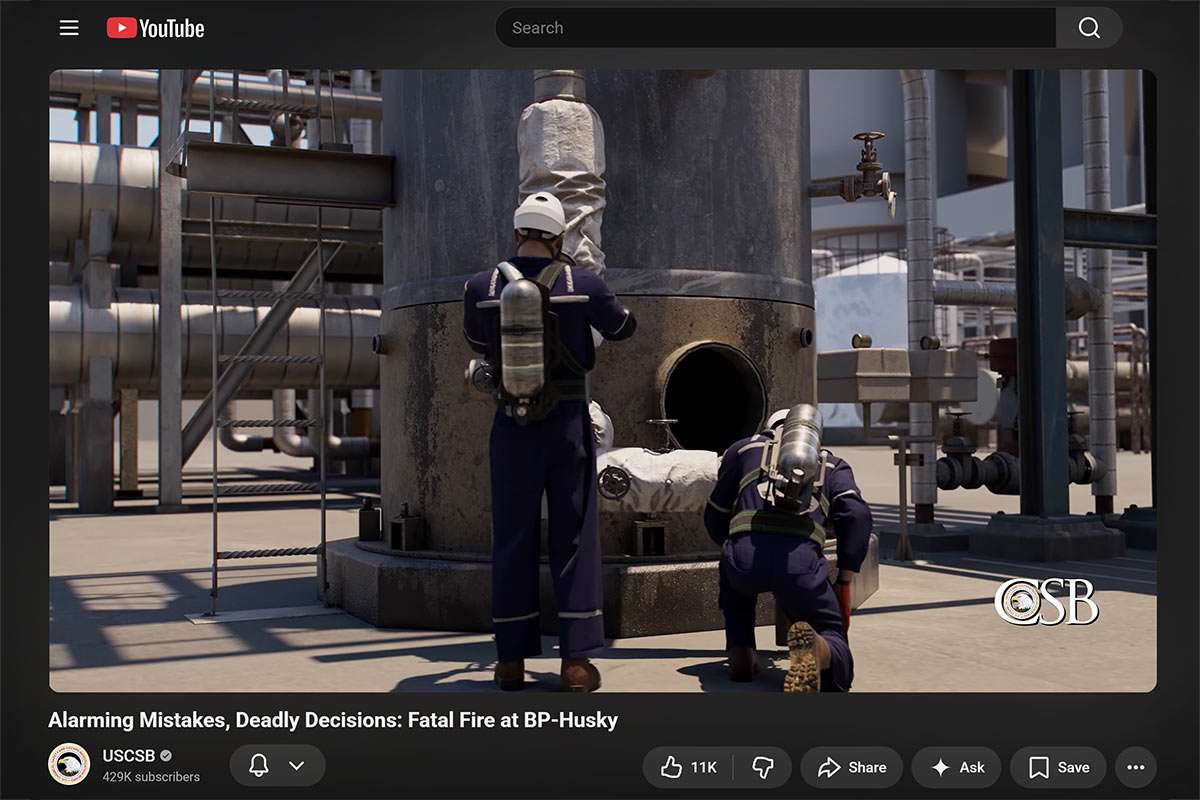Image resolution: width=1200 pixels, height=800 pixels.
Task: Expand notification options chevron
Action: [x=296, y=766]
